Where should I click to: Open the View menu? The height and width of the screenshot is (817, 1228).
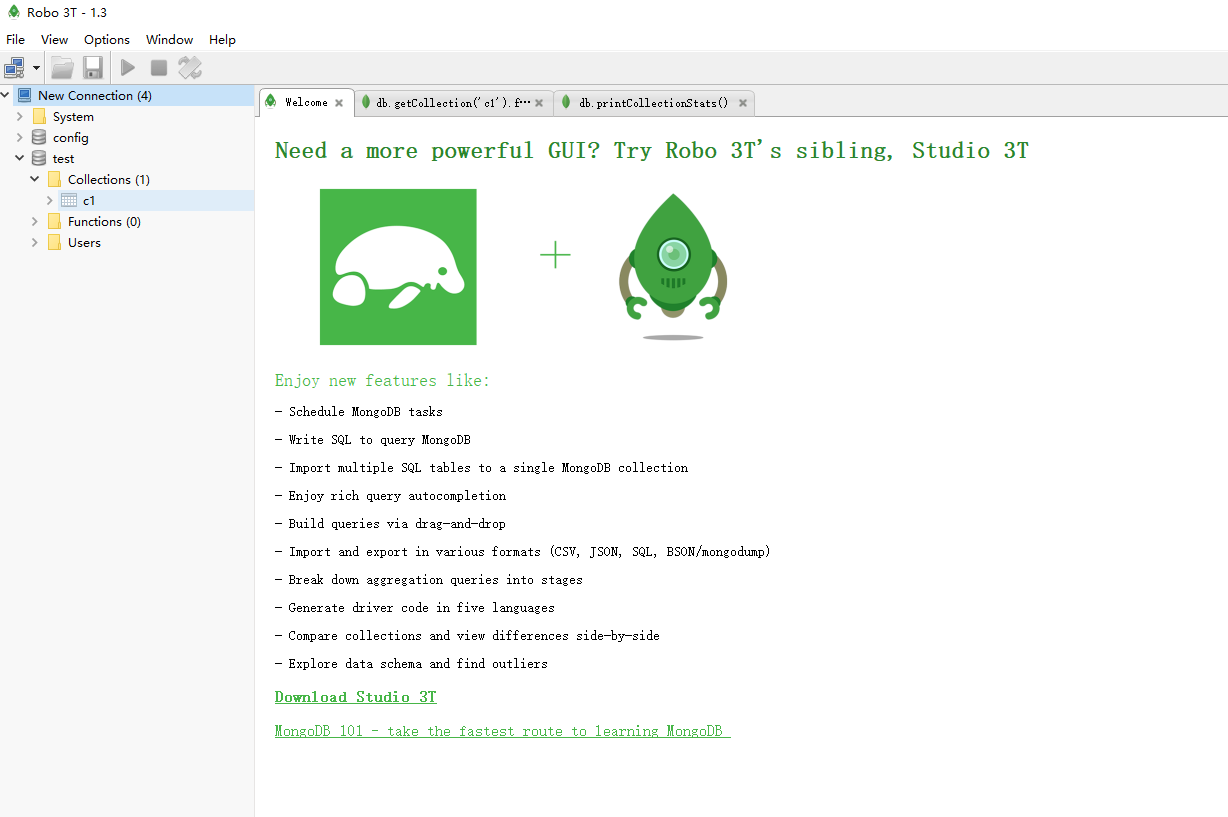[x=54, y=40]
